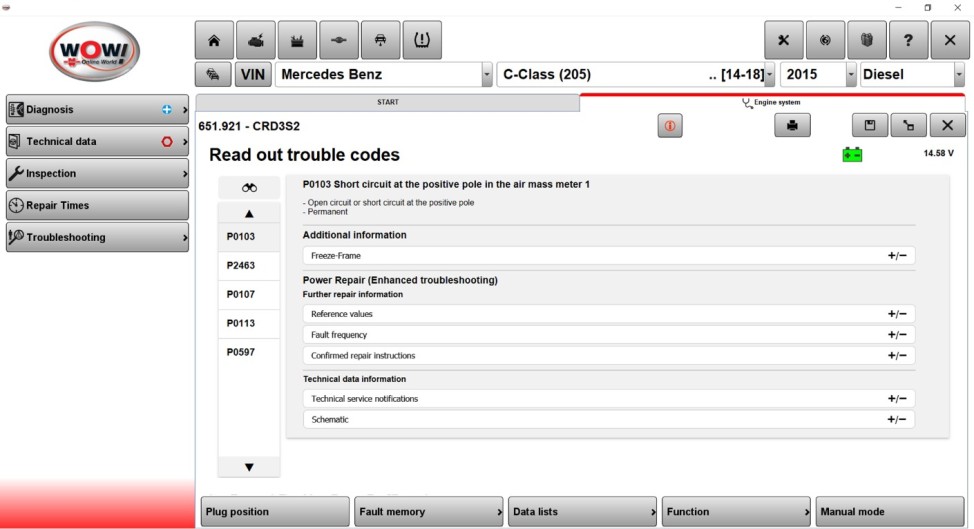Save the trouble code report
This screenshot has height=529, width=974.
point(870,125)
